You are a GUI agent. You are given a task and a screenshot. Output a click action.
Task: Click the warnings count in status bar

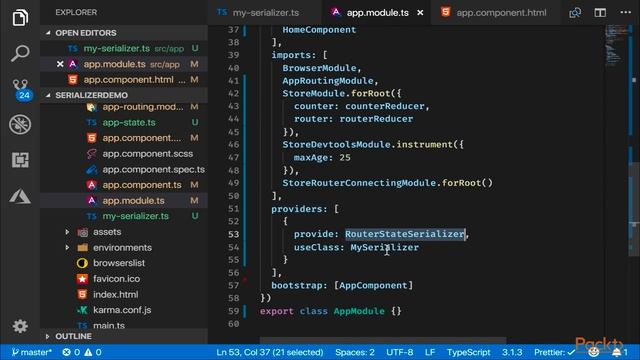click(x=93, y=352)
